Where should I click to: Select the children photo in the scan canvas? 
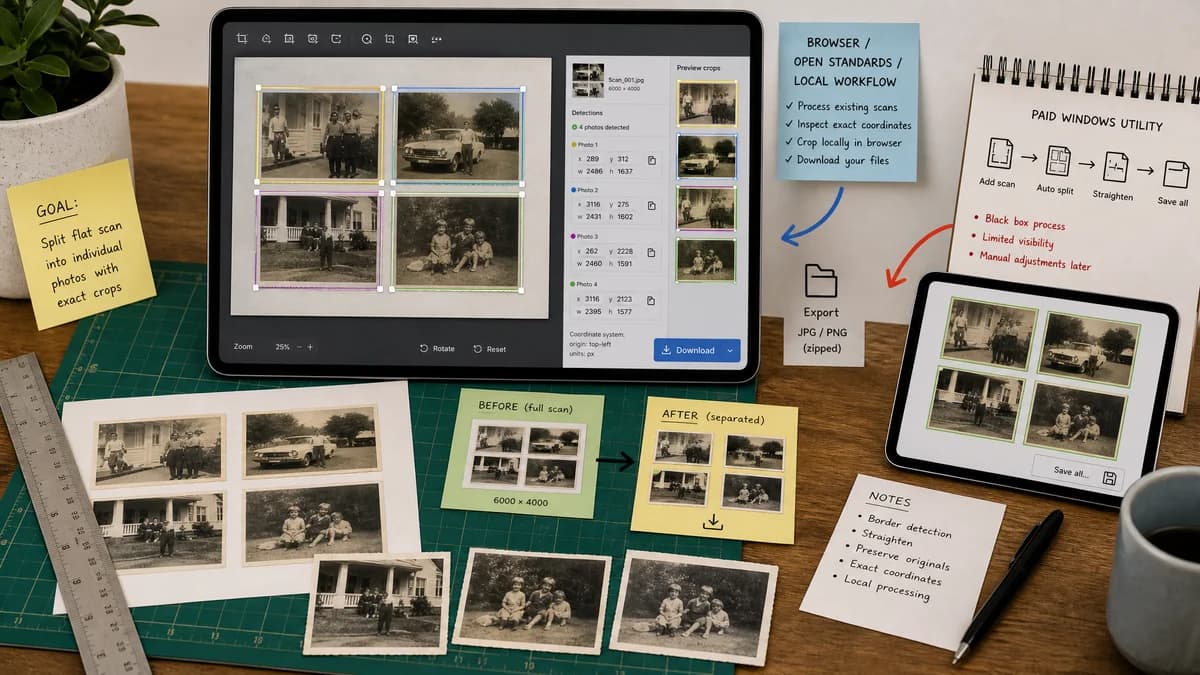point(458,241)
